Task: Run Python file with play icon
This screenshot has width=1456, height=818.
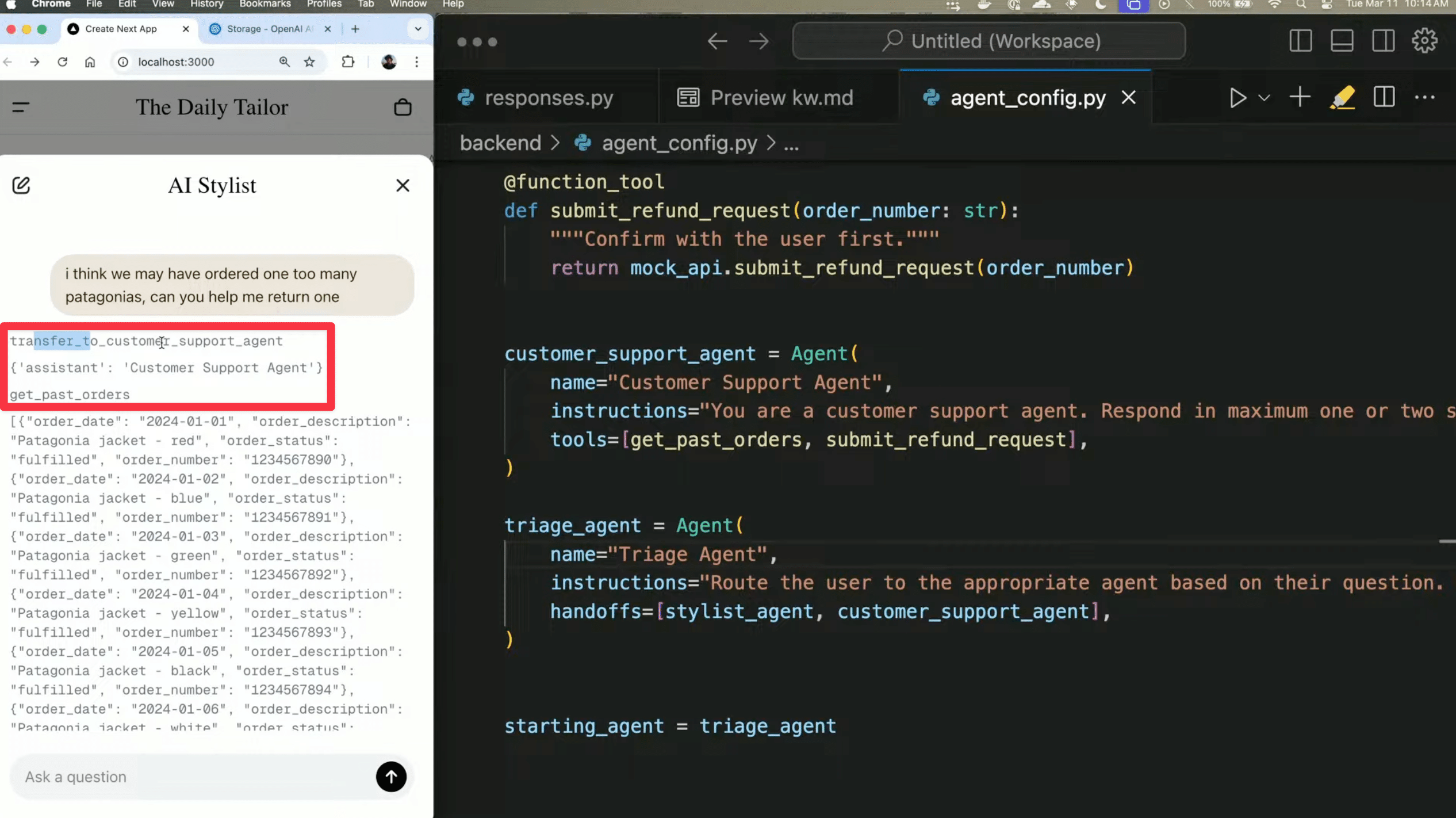Action: (x=1237, y=98)
